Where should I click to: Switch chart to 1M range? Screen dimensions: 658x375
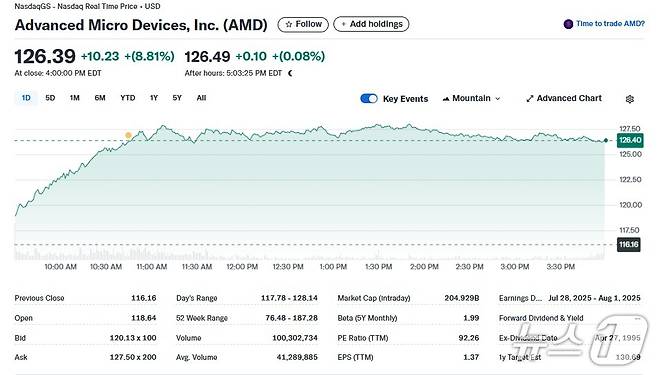click(75, 98)
